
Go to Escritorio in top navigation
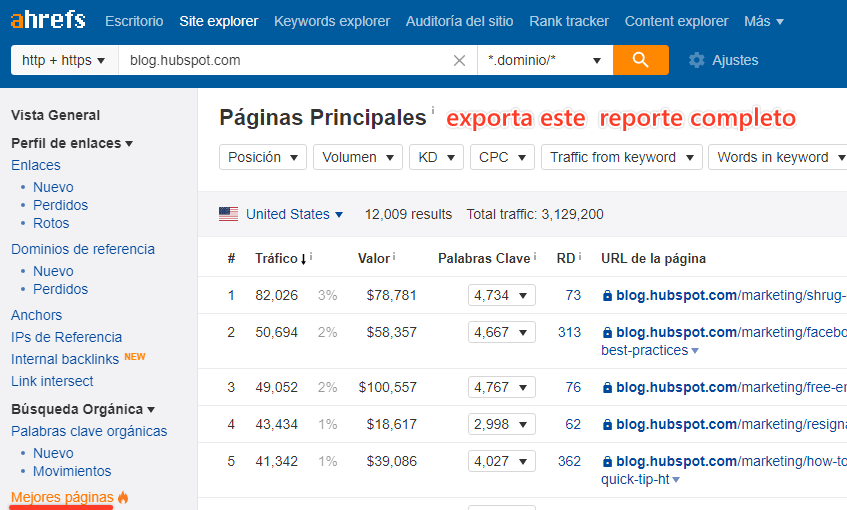point(134,21)
